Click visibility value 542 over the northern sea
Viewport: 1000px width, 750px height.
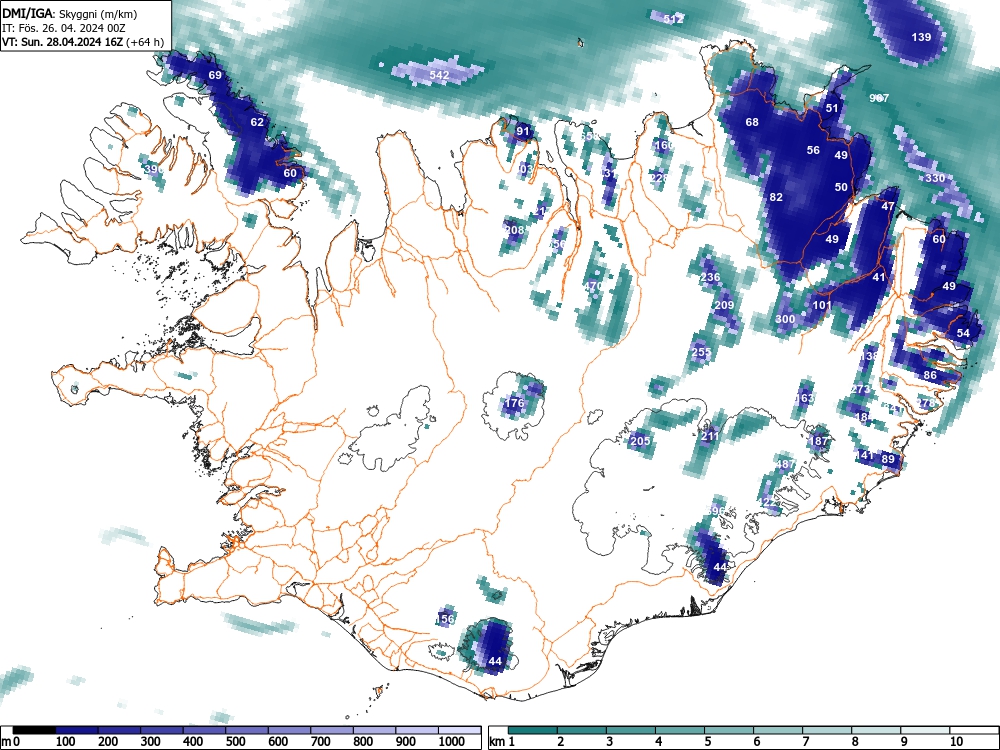439,75
